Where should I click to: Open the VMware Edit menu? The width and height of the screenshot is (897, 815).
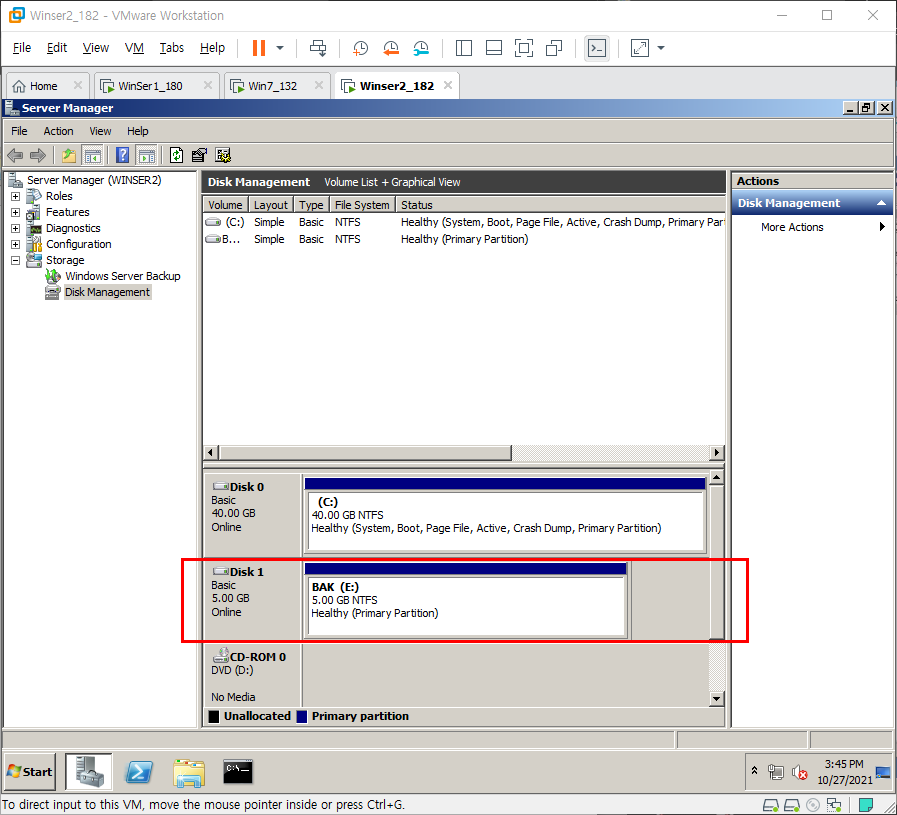57,48
